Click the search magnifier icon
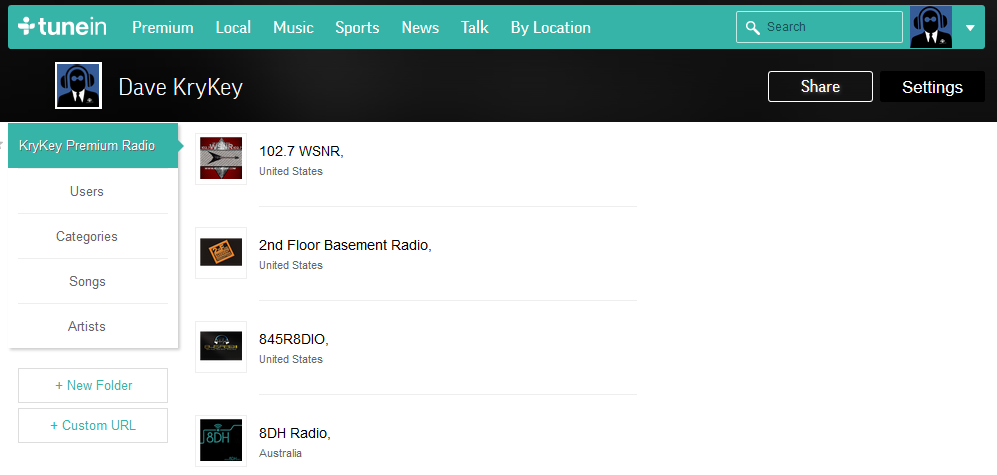The image size is (997, 475). pos(752,28)
